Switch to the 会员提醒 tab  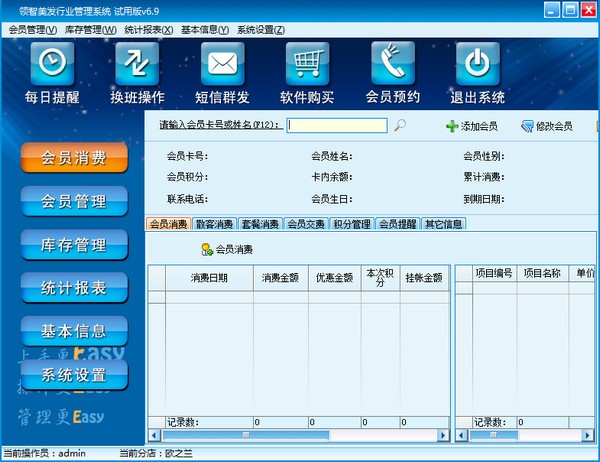(398, 224)
